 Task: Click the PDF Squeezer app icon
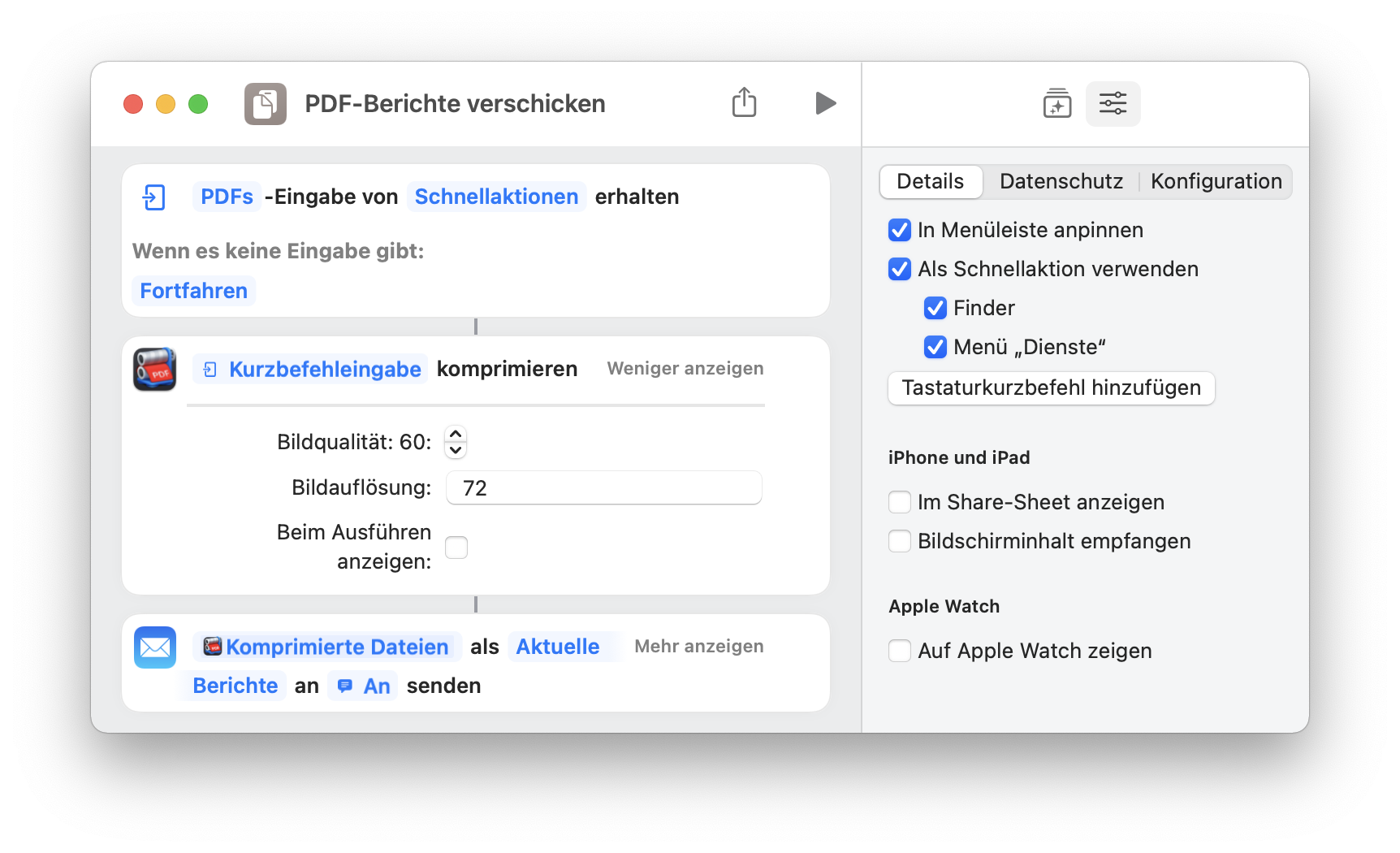[x=155, y=370]
